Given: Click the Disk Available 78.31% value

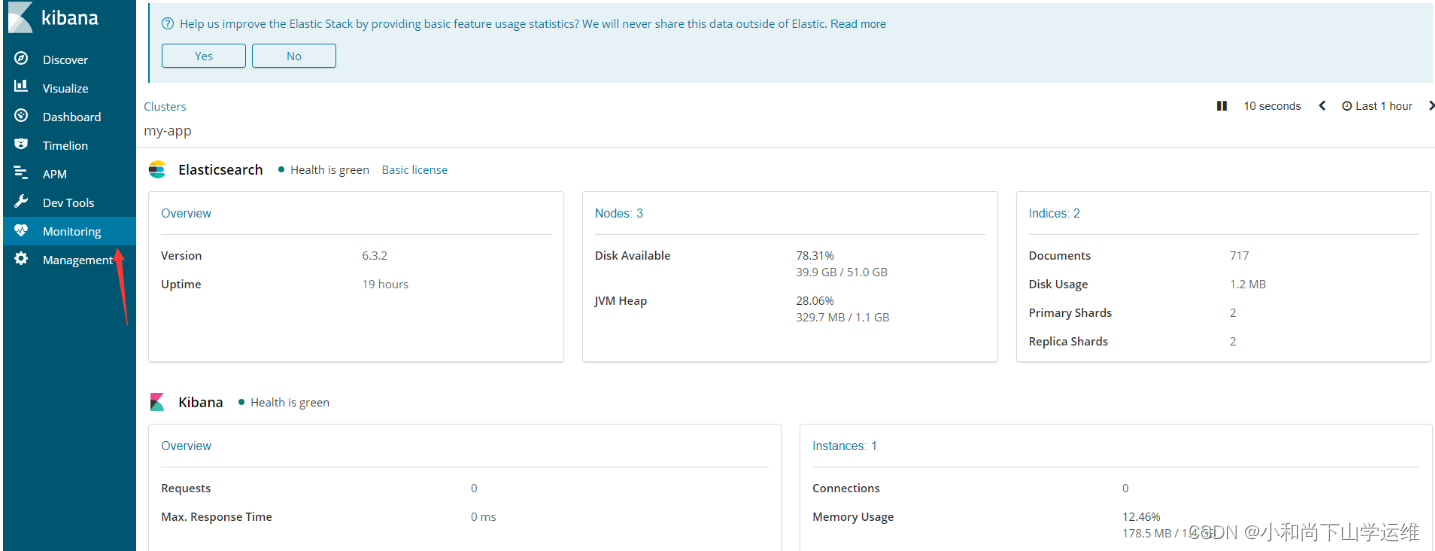Looking at the screenshot, I should pos(815,256).
